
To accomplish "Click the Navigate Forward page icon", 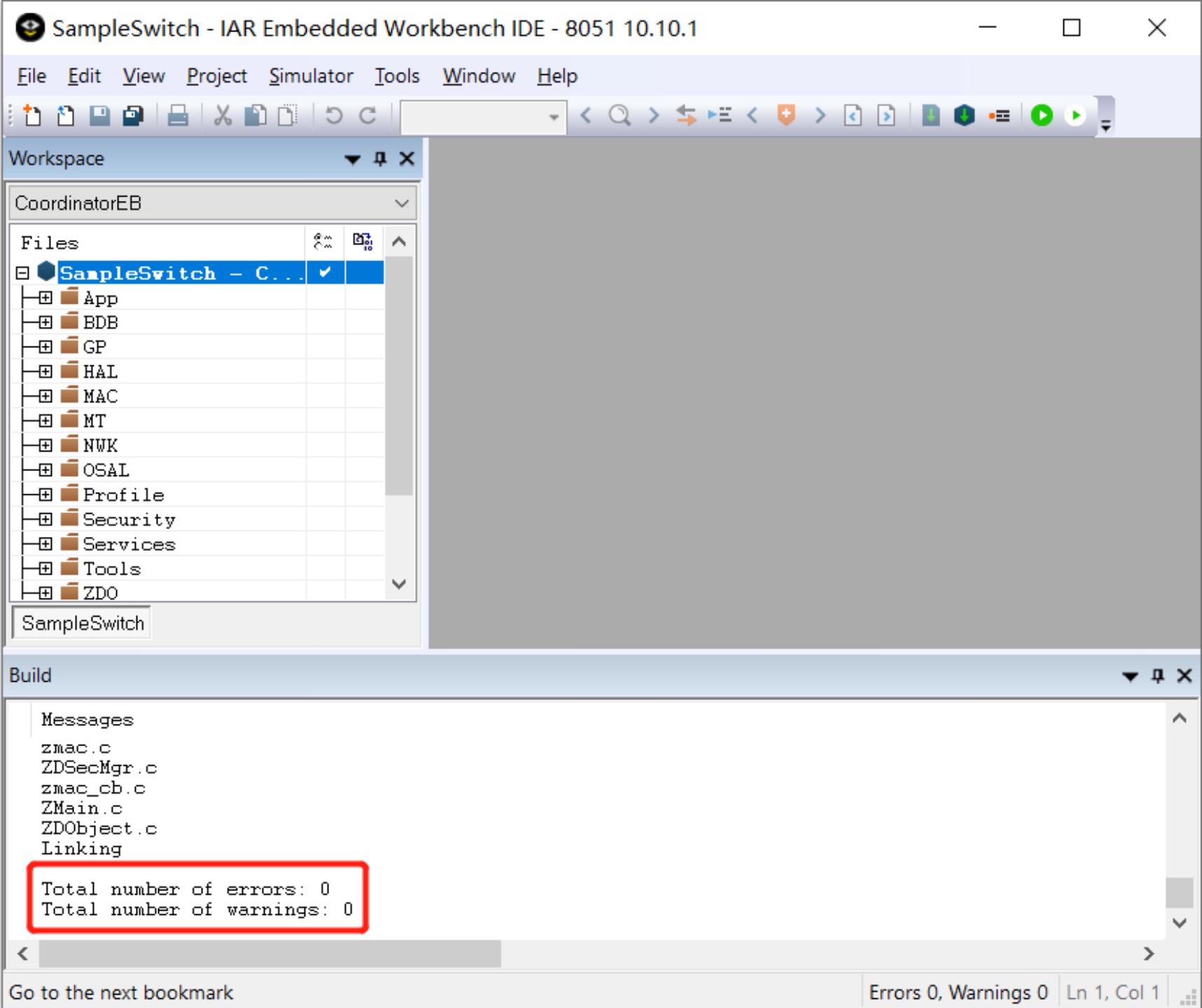I will 886,115.
